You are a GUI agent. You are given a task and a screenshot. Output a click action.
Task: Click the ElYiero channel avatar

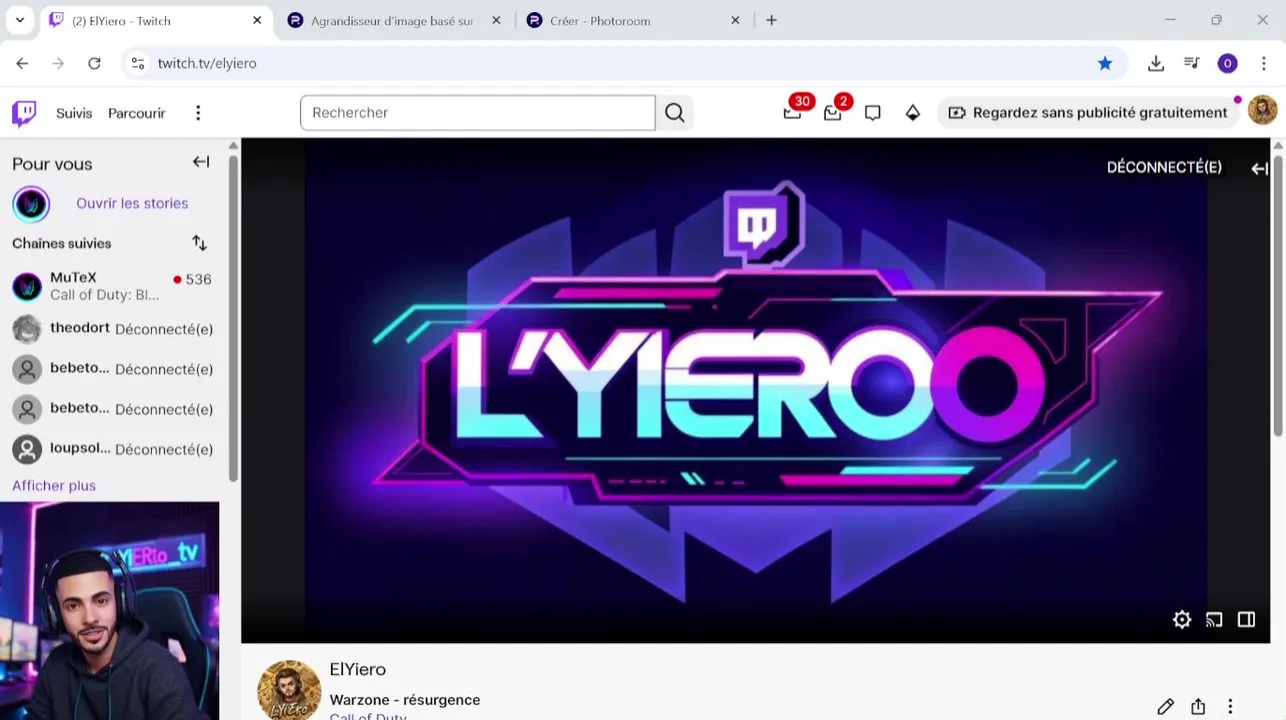[x=289, y=690]
